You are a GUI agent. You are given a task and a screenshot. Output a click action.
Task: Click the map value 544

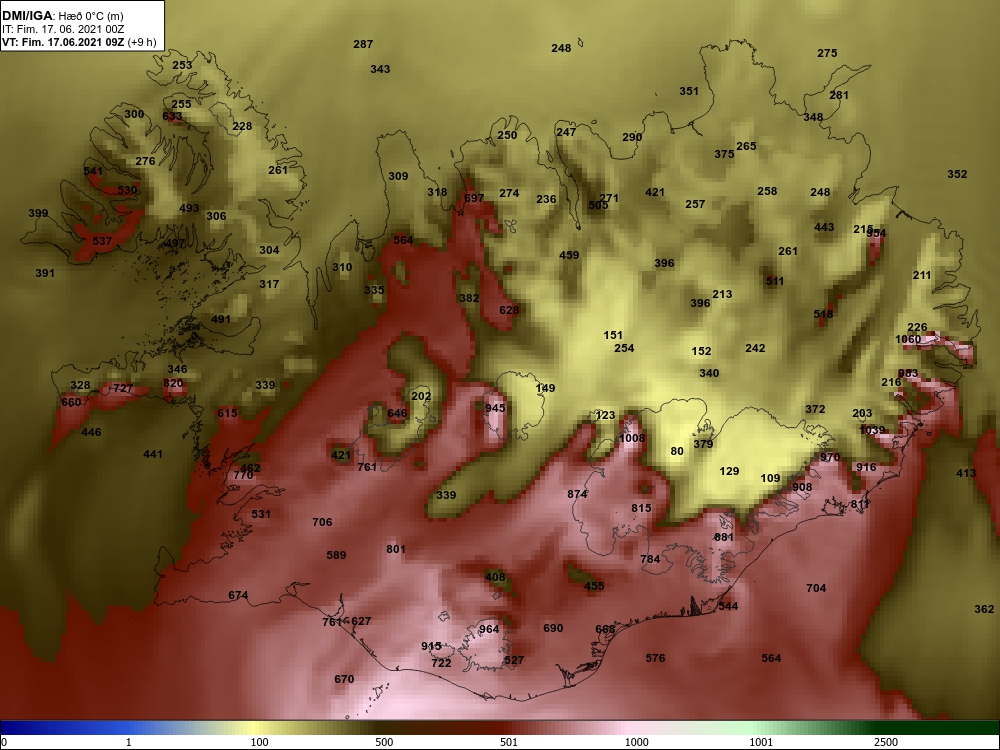[x=728, y=606]
